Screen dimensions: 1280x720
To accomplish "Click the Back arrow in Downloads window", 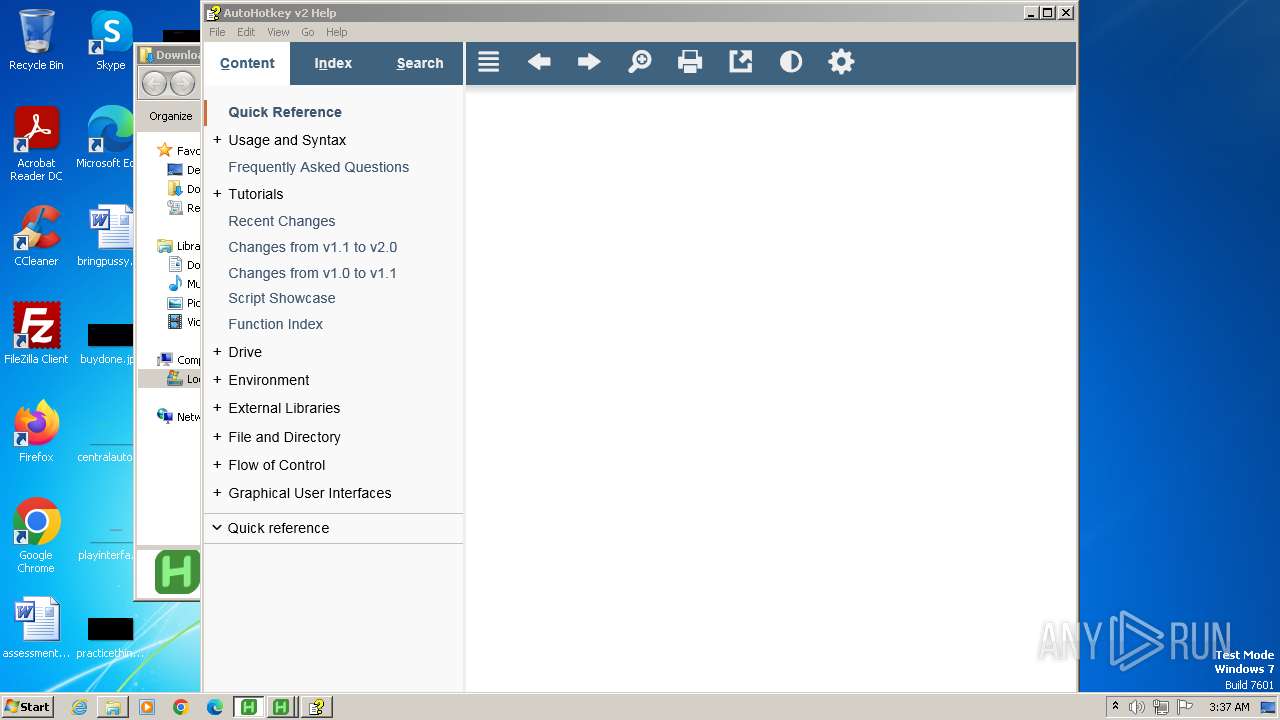I will coord(154,84).
